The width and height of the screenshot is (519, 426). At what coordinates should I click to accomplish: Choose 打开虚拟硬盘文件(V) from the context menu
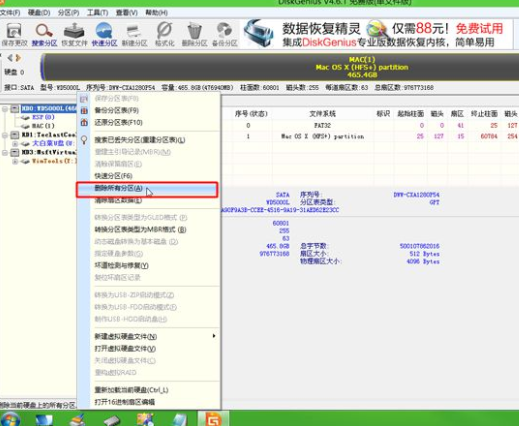[x=125, y=349]
